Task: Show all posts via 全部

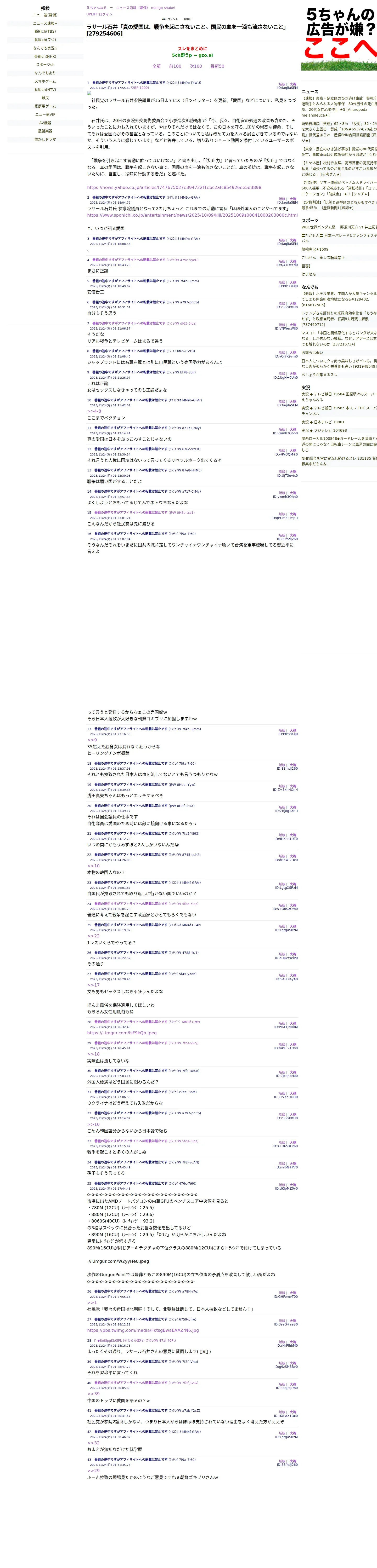Action: pyautogui.click(x=156, y=66)
